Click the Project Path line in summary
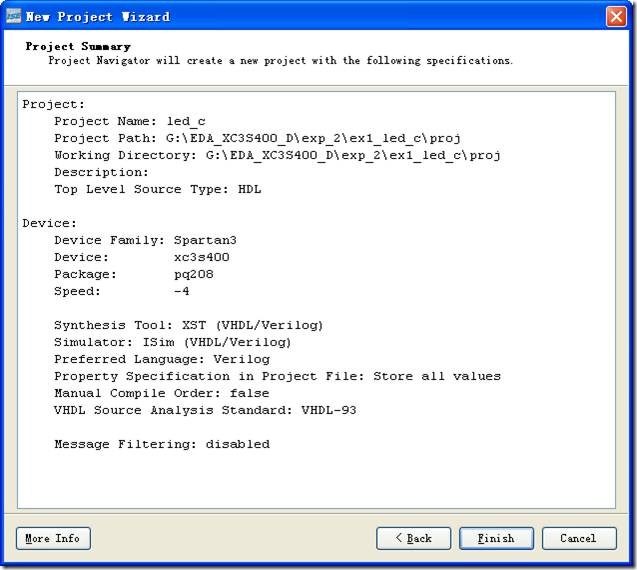Viewport: 637px width, 570px height. pos(257,138)
